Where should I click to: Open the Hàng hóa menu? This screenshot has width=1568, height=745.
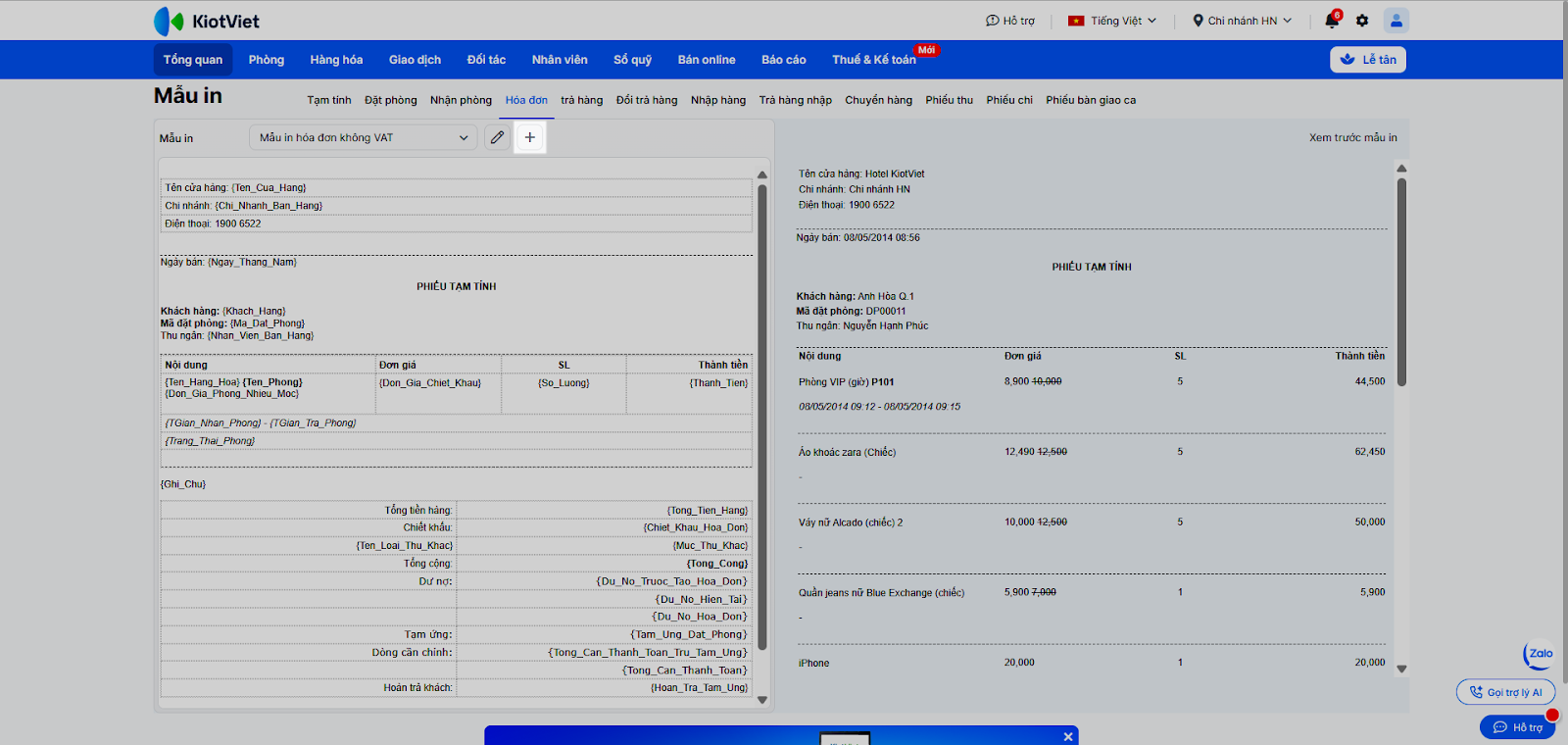[x=336, y=60]
